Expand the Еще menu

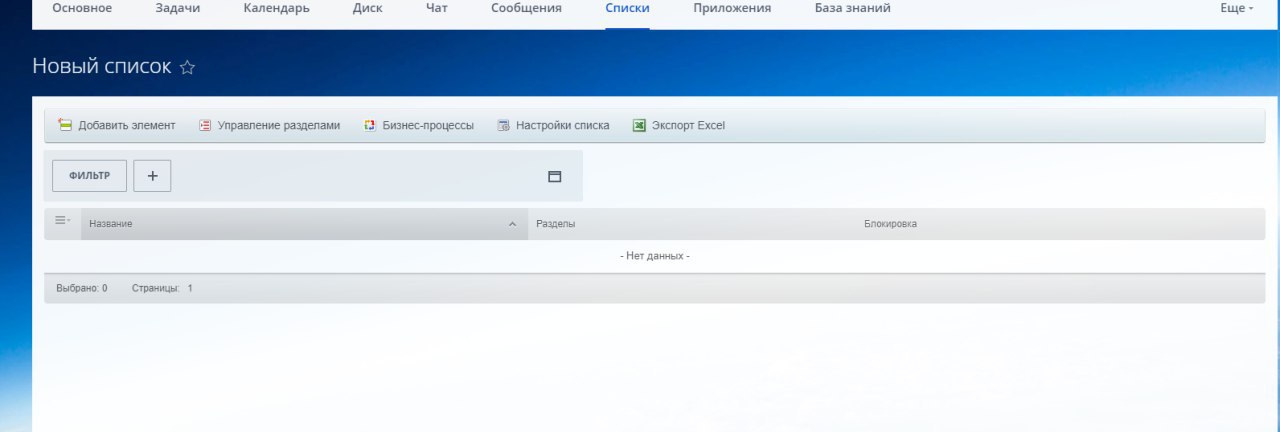tap(1237, 8)
